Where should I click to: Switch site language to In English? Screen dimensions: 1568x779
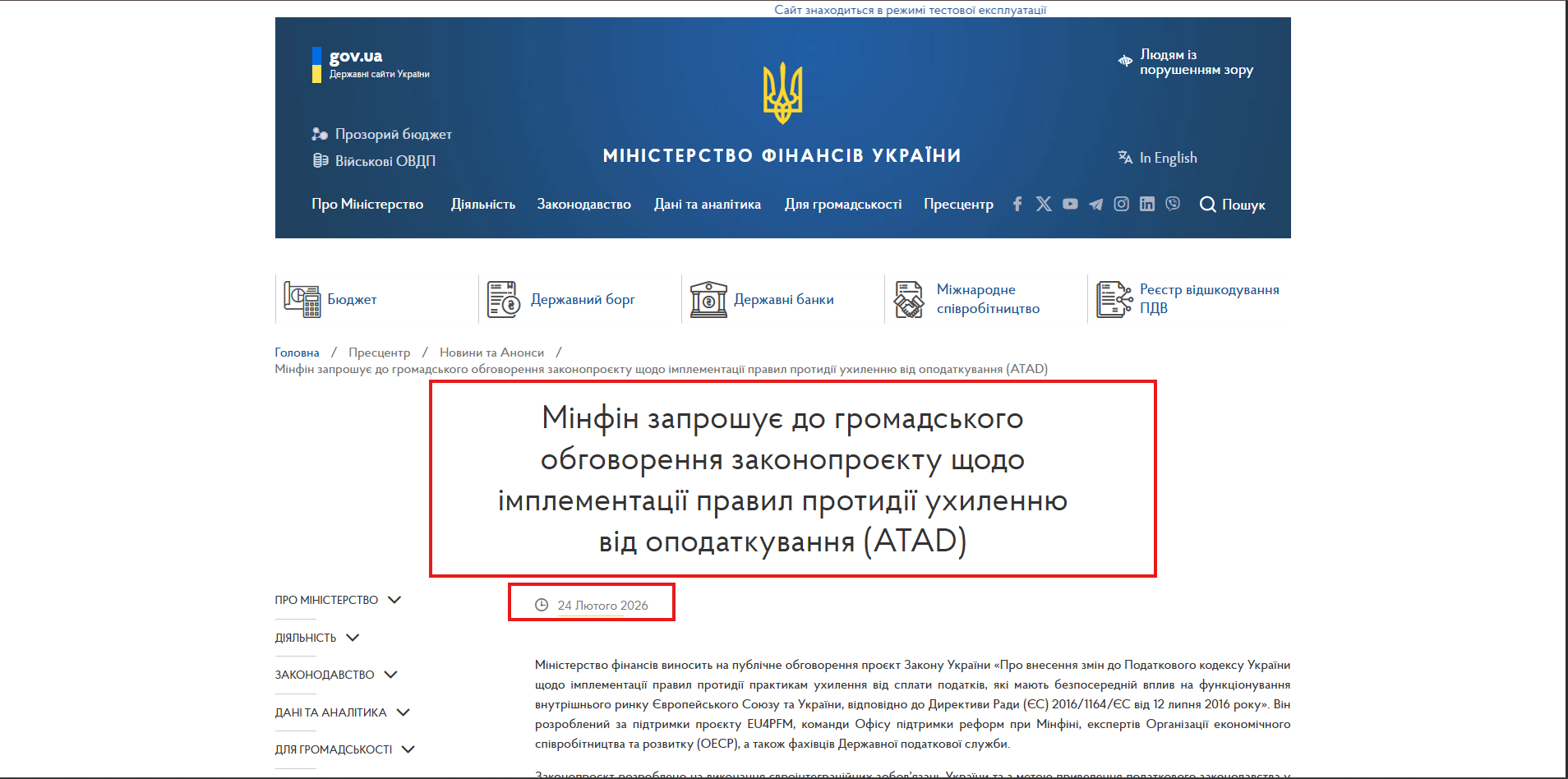coord(1168,158)
